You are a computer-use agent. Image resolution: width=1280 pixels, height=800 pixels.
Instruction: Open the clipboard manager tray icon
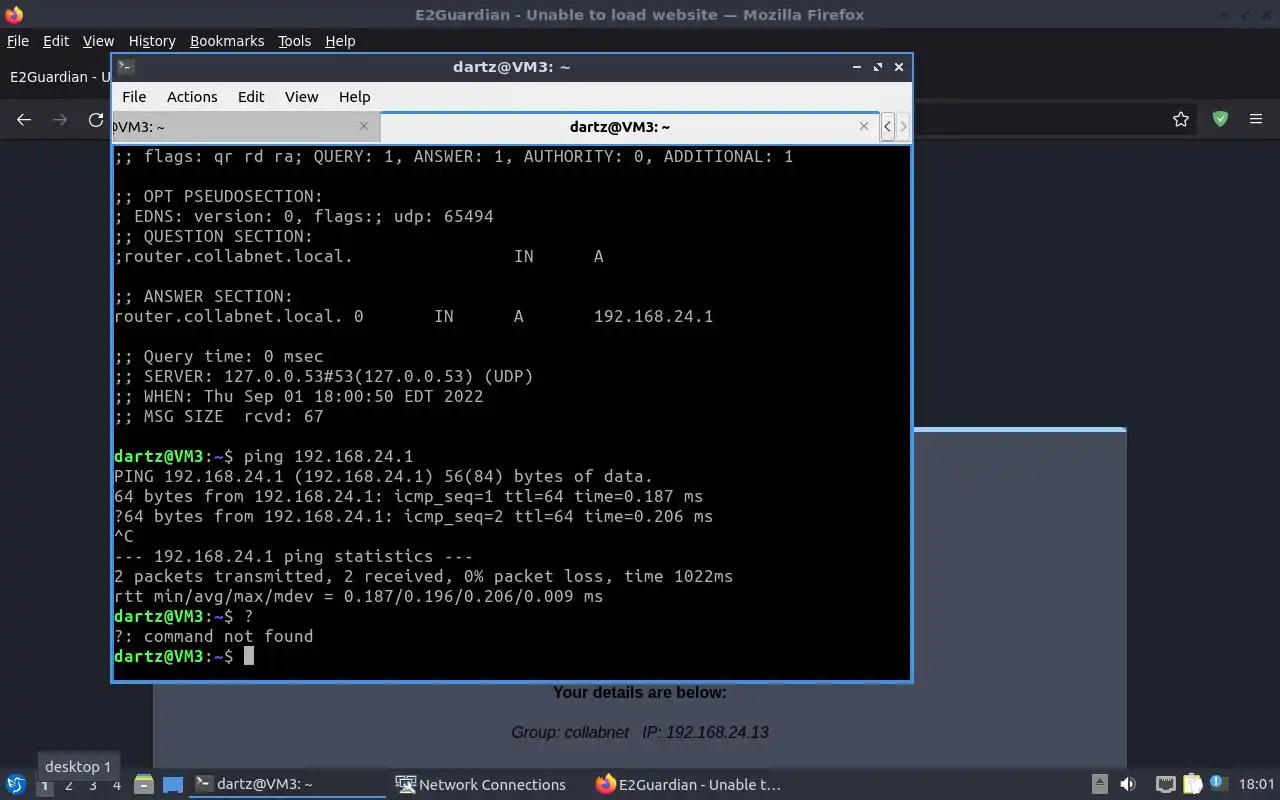coord(1192,785)
